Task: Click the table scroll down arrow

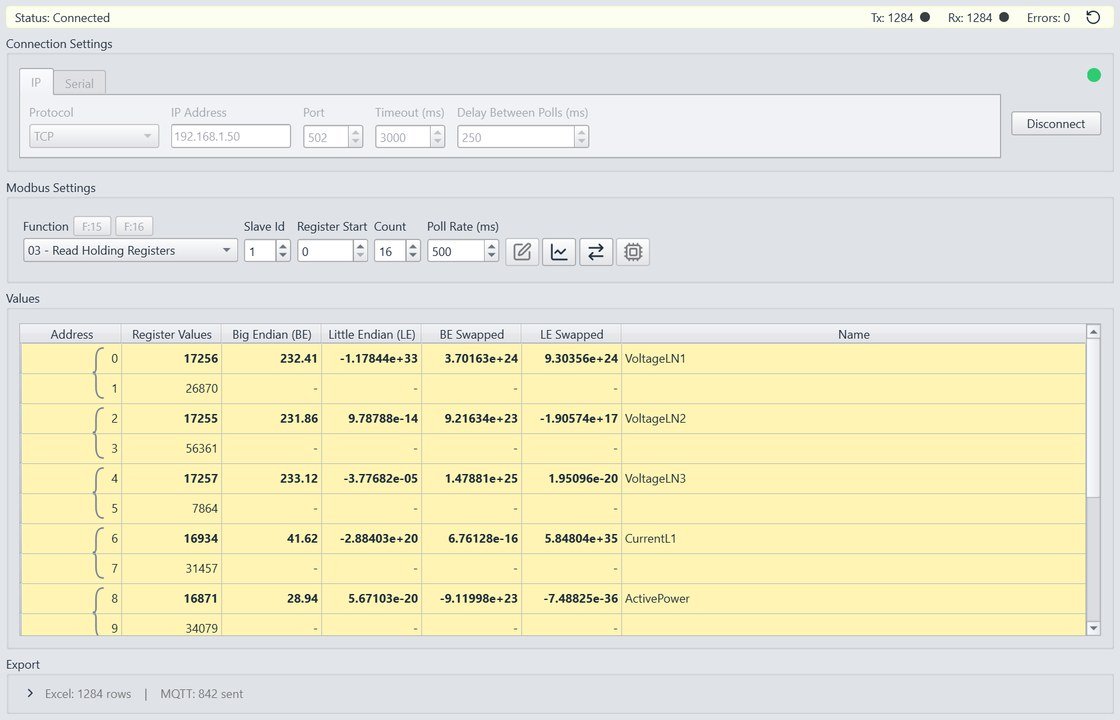Action: (1093, 629)
